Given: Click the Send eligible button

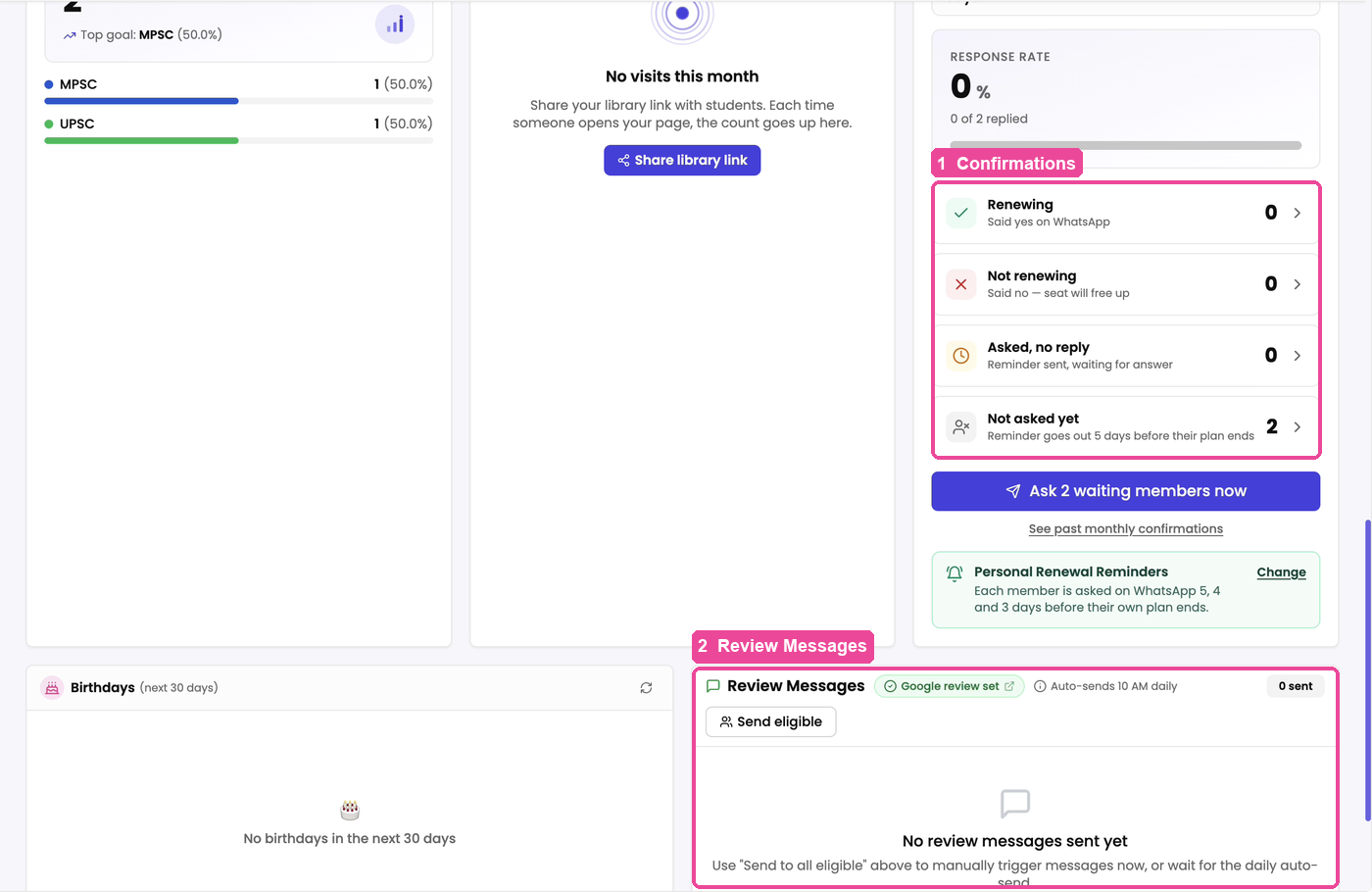Looking at the screenshot, I should click(x=770, y=721).
